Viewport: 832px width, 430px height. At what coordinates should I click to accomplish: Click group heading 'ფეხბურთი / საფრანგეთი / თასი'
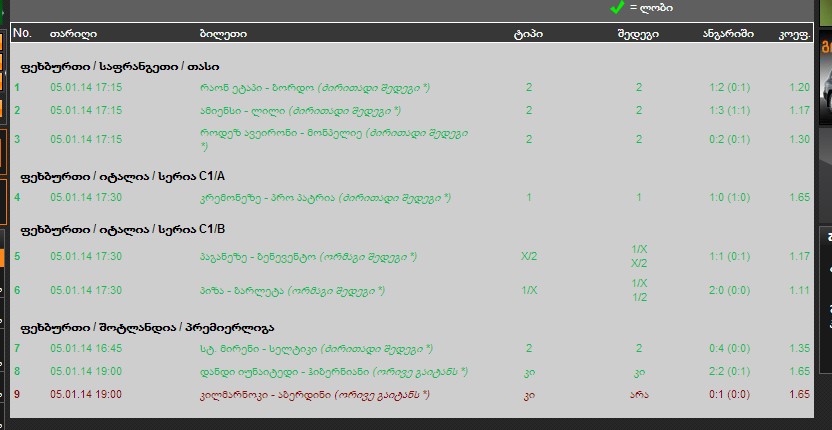[120, 67]
